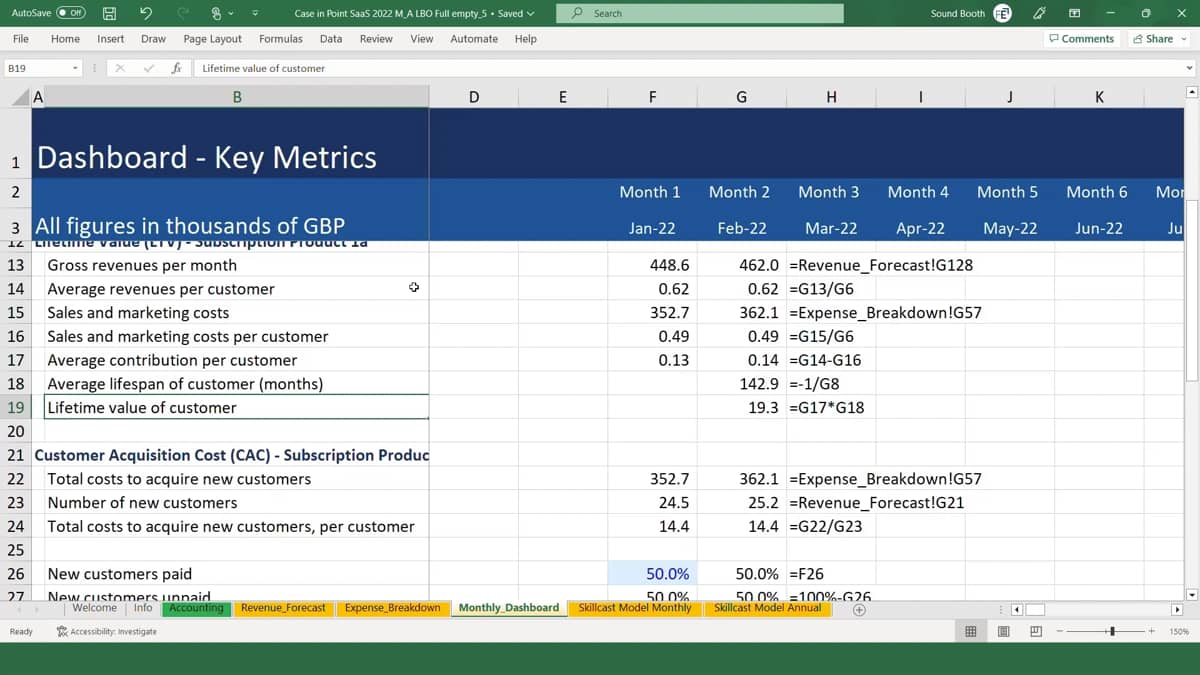Image resolution: width=1200 pixels, height=675 pixels.
Task: Select column B header
Action: (237, 97)
